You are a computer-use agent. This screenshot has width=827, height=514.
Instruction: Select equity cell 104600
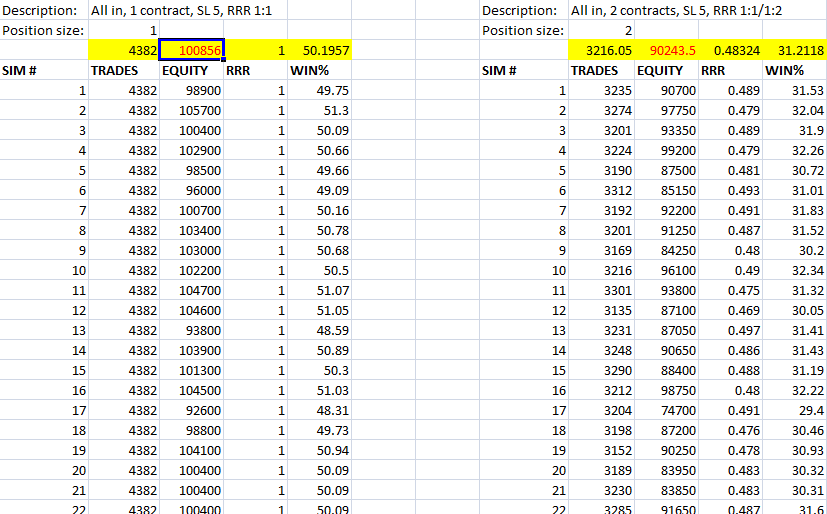[x=191, y=311]
